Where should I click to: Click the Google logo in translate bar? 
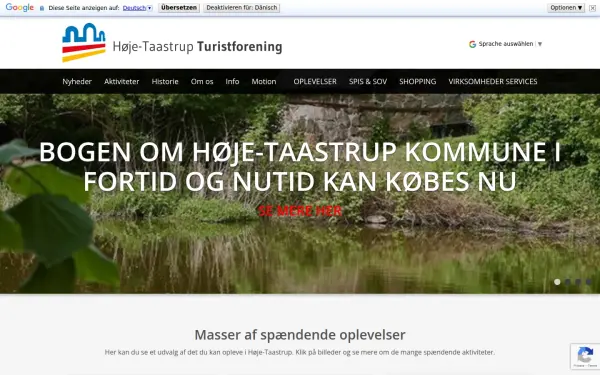(20, 8)
